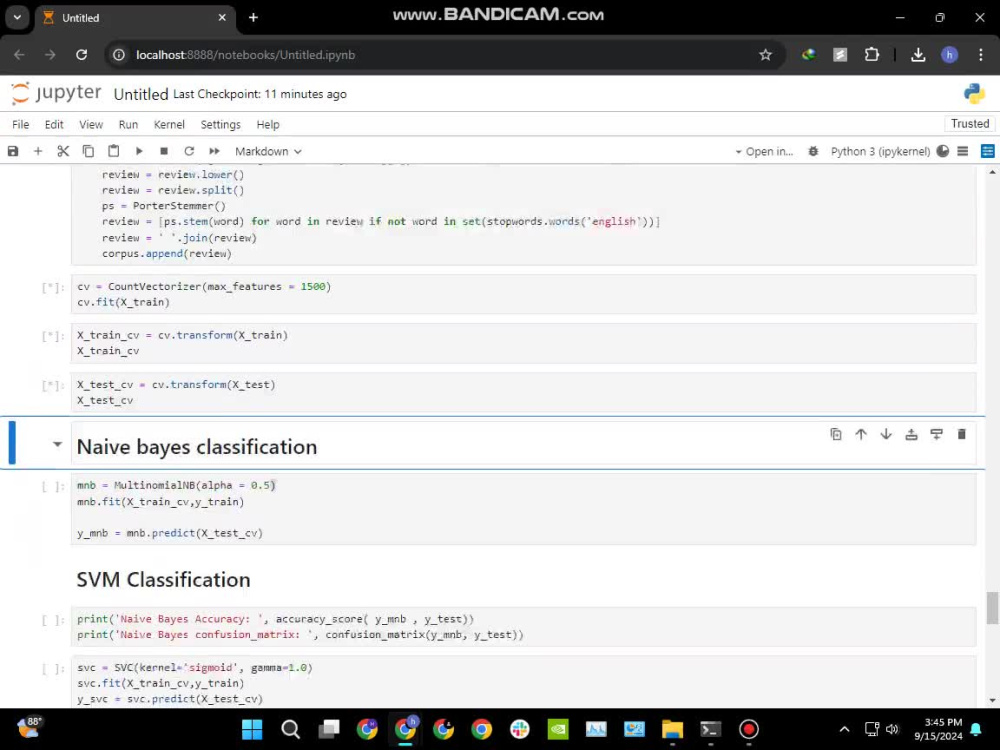Open the taskbar clock and date

point(938,729)
